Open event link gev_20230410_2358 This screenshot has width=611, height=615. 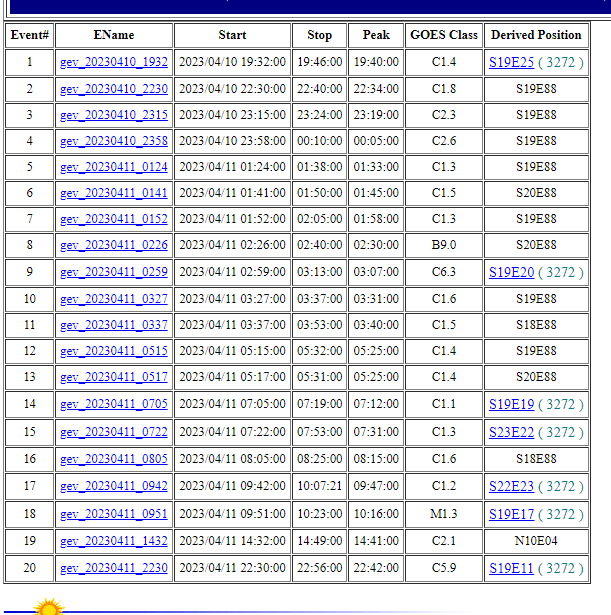click(x=114, y=141)
